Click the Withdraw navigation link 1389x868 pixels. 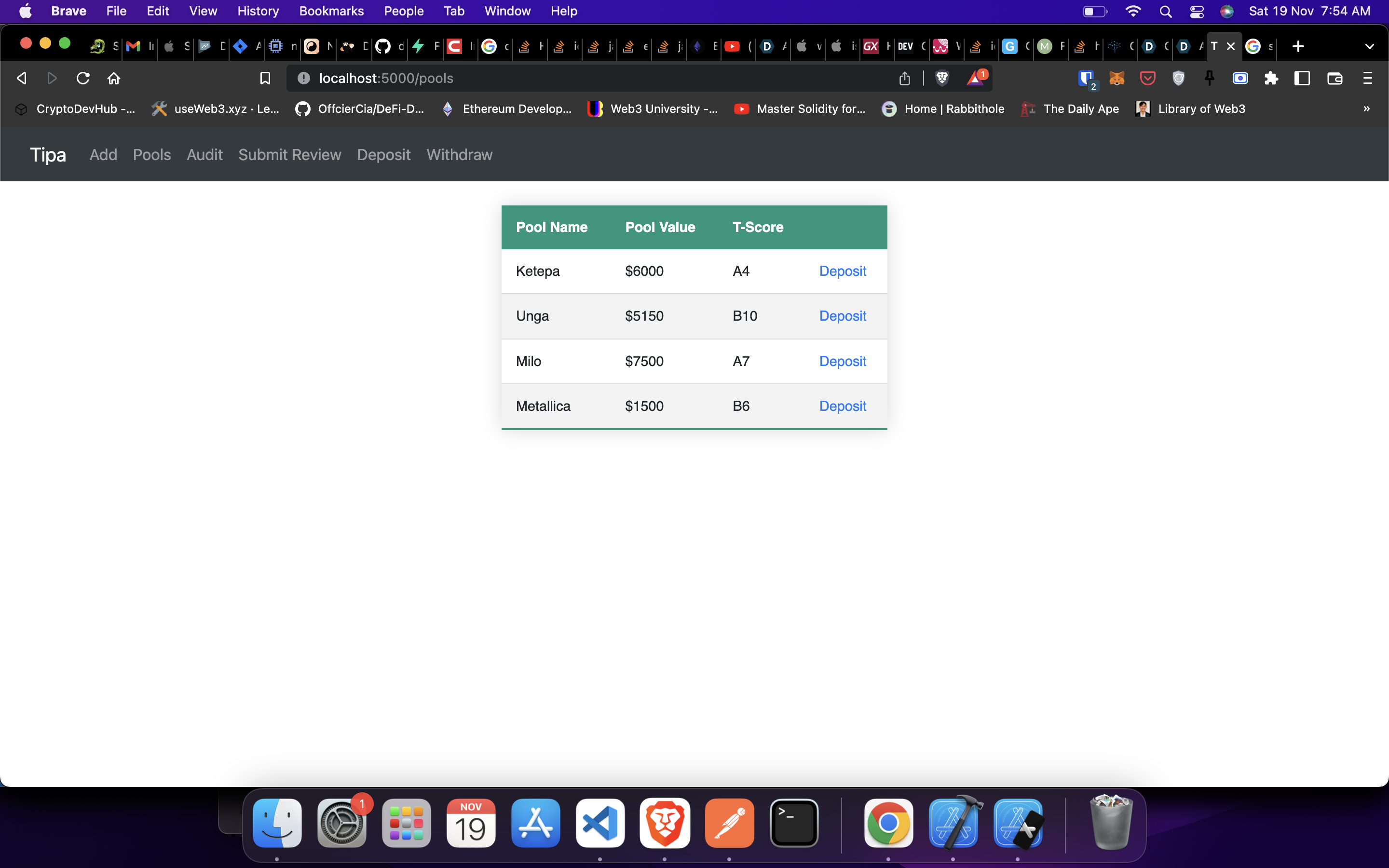459,154
